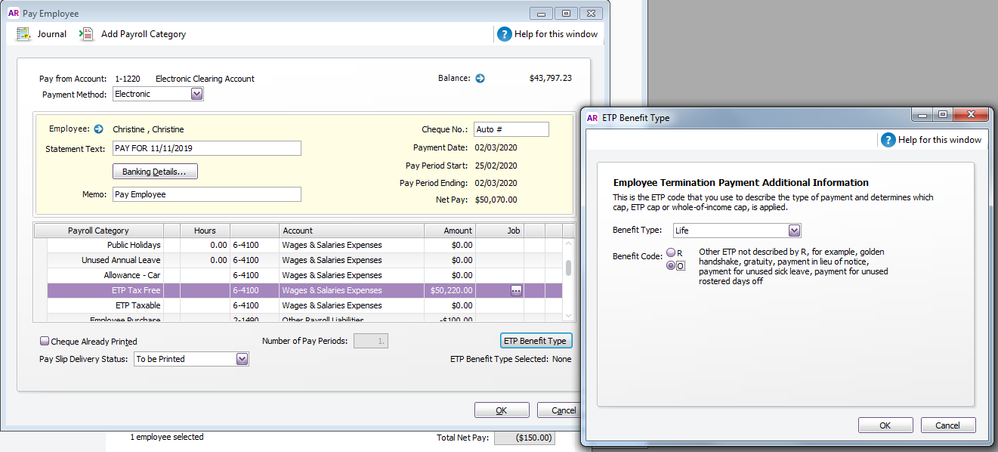Tick the Cheque Already Printed checkbox
This screenshot has height=452, width=998.
coord(44,341)
